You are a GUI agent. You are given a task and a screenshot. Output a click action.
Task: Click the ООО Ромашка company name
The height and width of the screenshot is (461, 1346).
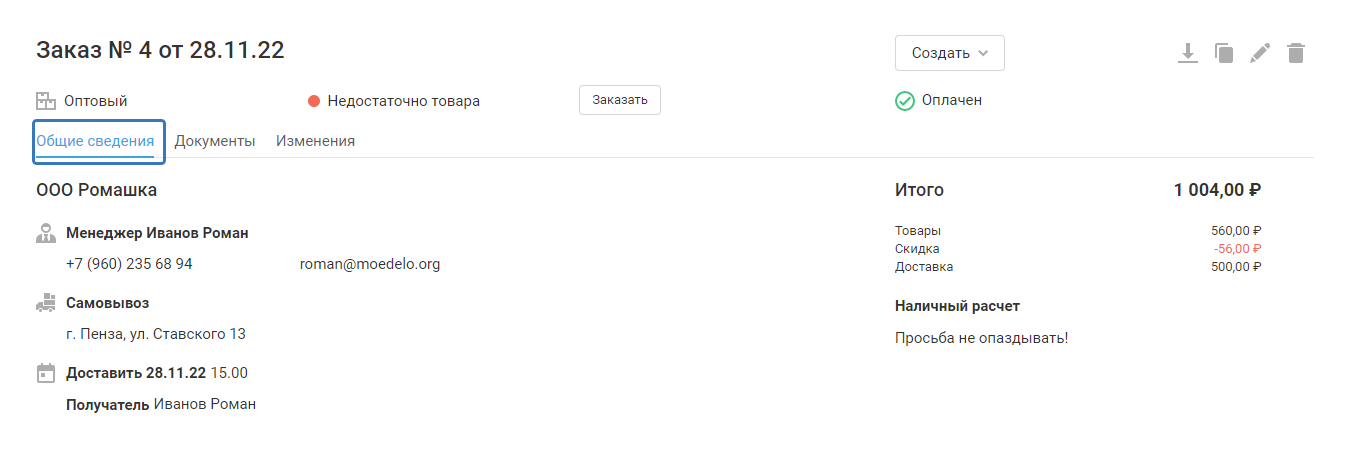coord(96,190)
